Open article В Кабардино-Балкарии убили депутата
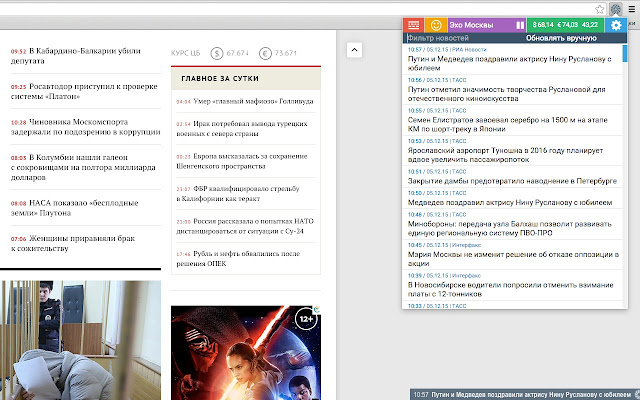Image resolution: width=640 pixels, height=400 pixels. pyautogui.click(x=76, y=56)
